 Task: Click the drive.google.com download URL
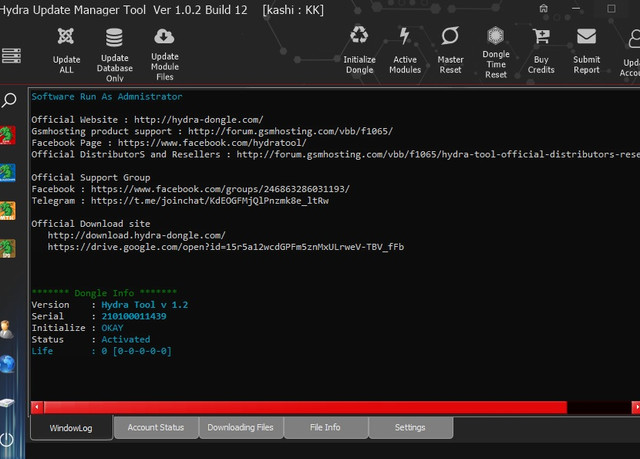coord(226,247)
